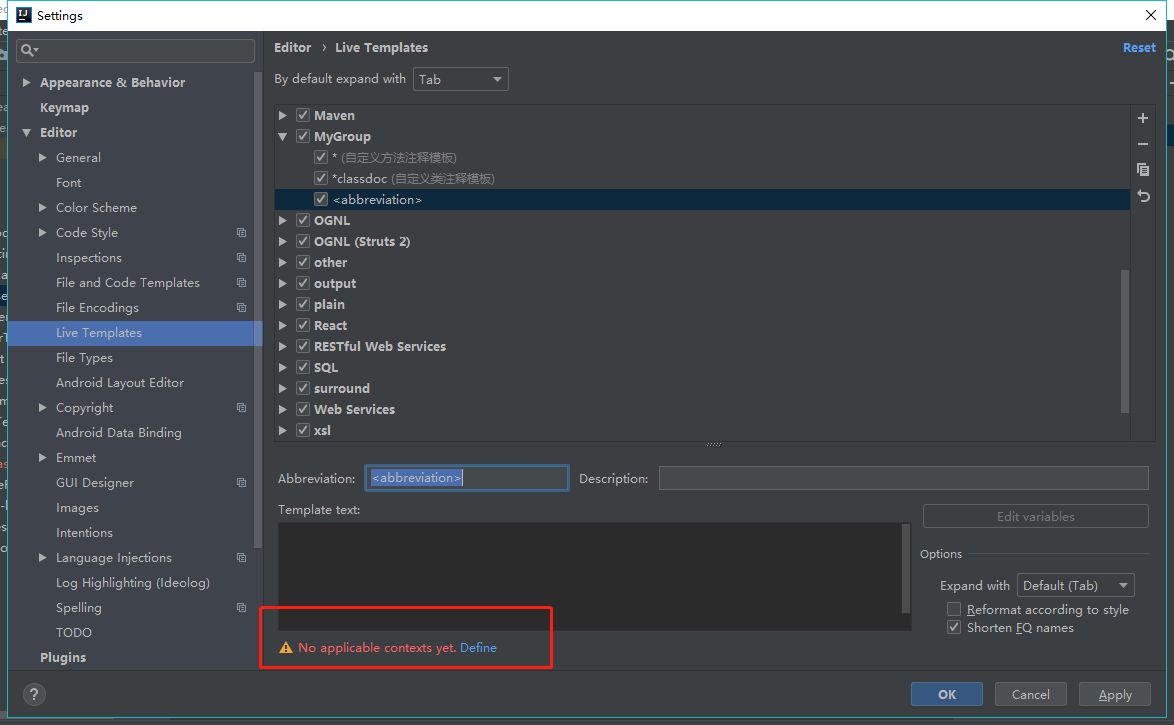Screen dimensions: 1174x725
Task: Uncheck the OGNL group checkbox
Action: point(303,220)
